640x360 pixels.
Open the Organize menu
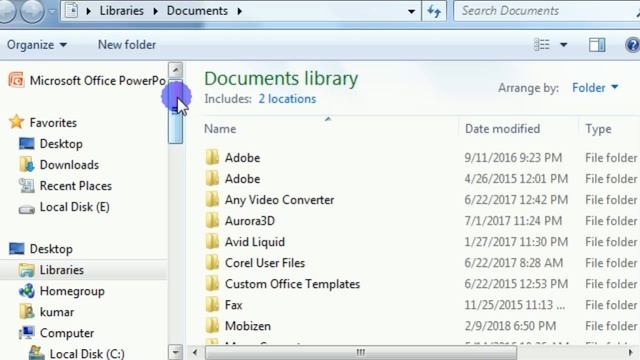[37, 44]
